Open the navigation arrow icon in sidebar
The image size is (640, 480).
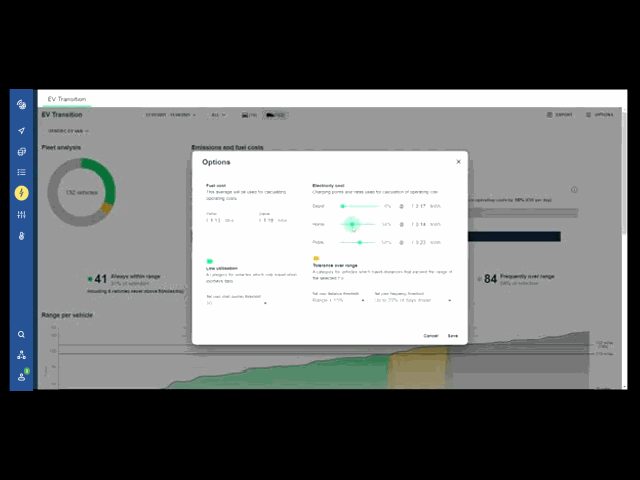(21, 131)
